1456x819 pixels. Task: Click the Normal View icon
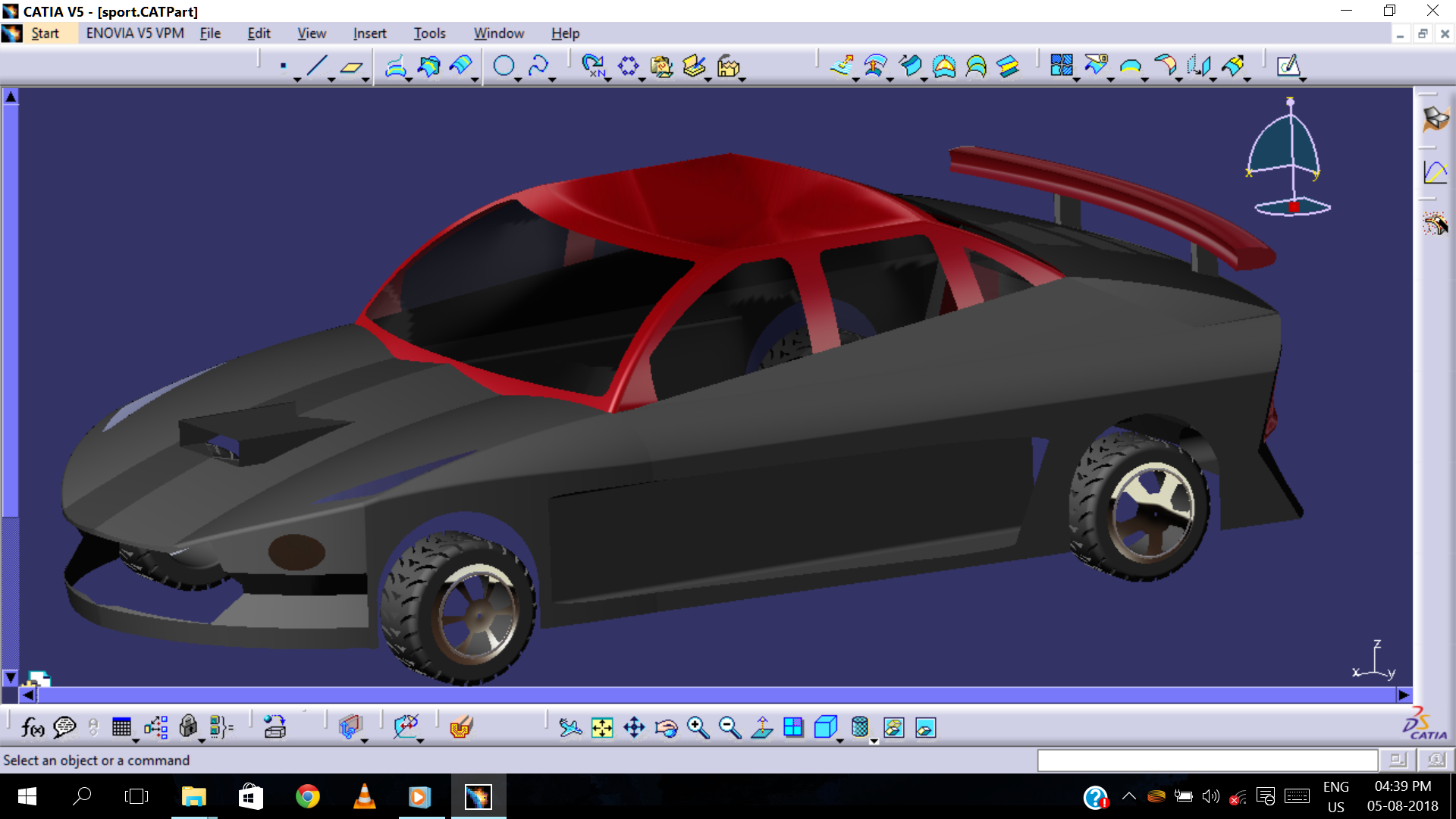[762, 728]
